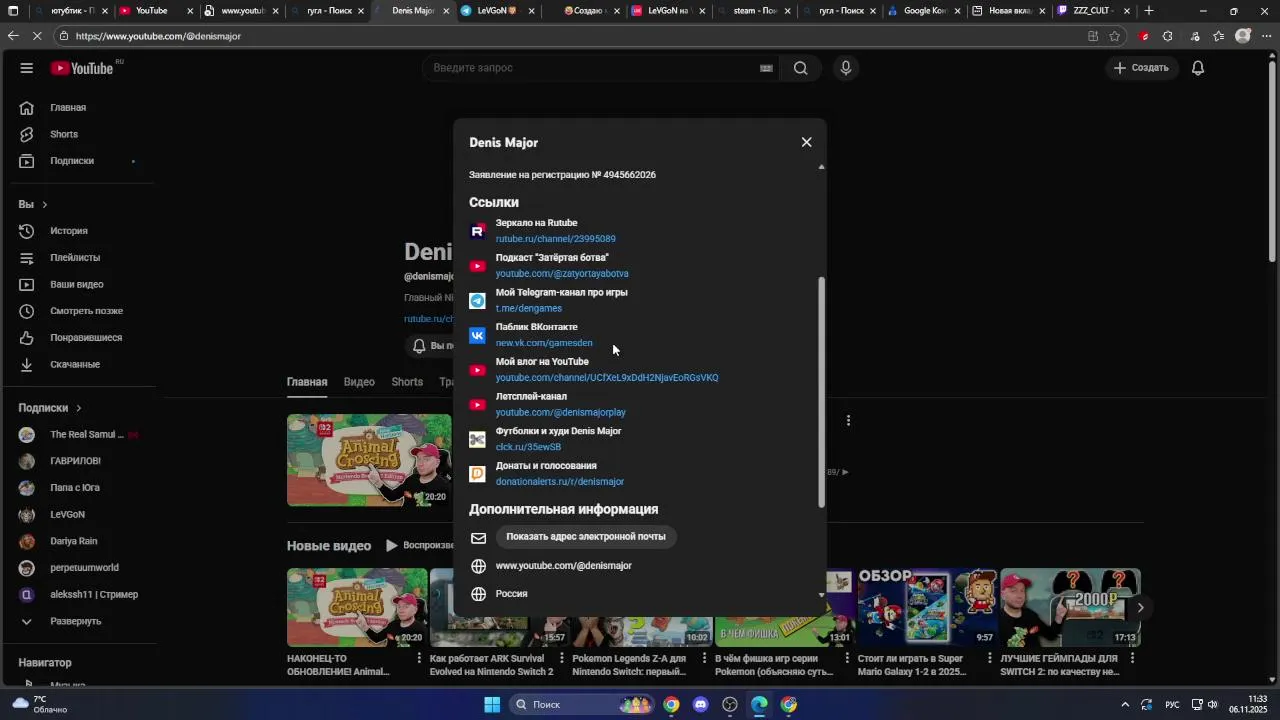Image resolution: width=1280 pixels, height=720 pixels.
Task: Open options for the ARK Survival video
Action: click(562, 659)
